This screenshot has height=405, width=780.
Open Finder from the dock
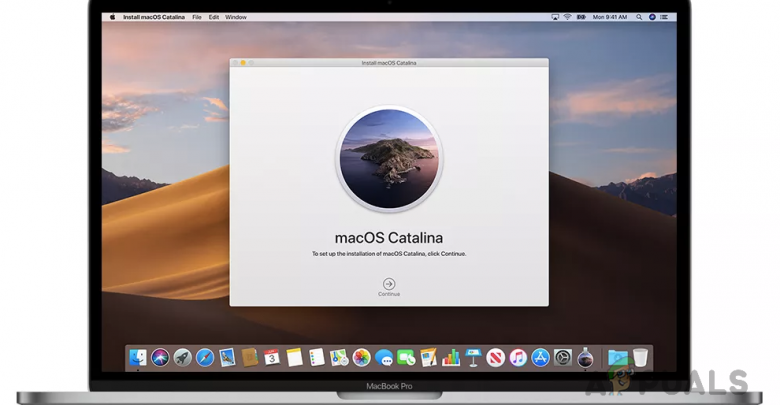tap(138, 357)
